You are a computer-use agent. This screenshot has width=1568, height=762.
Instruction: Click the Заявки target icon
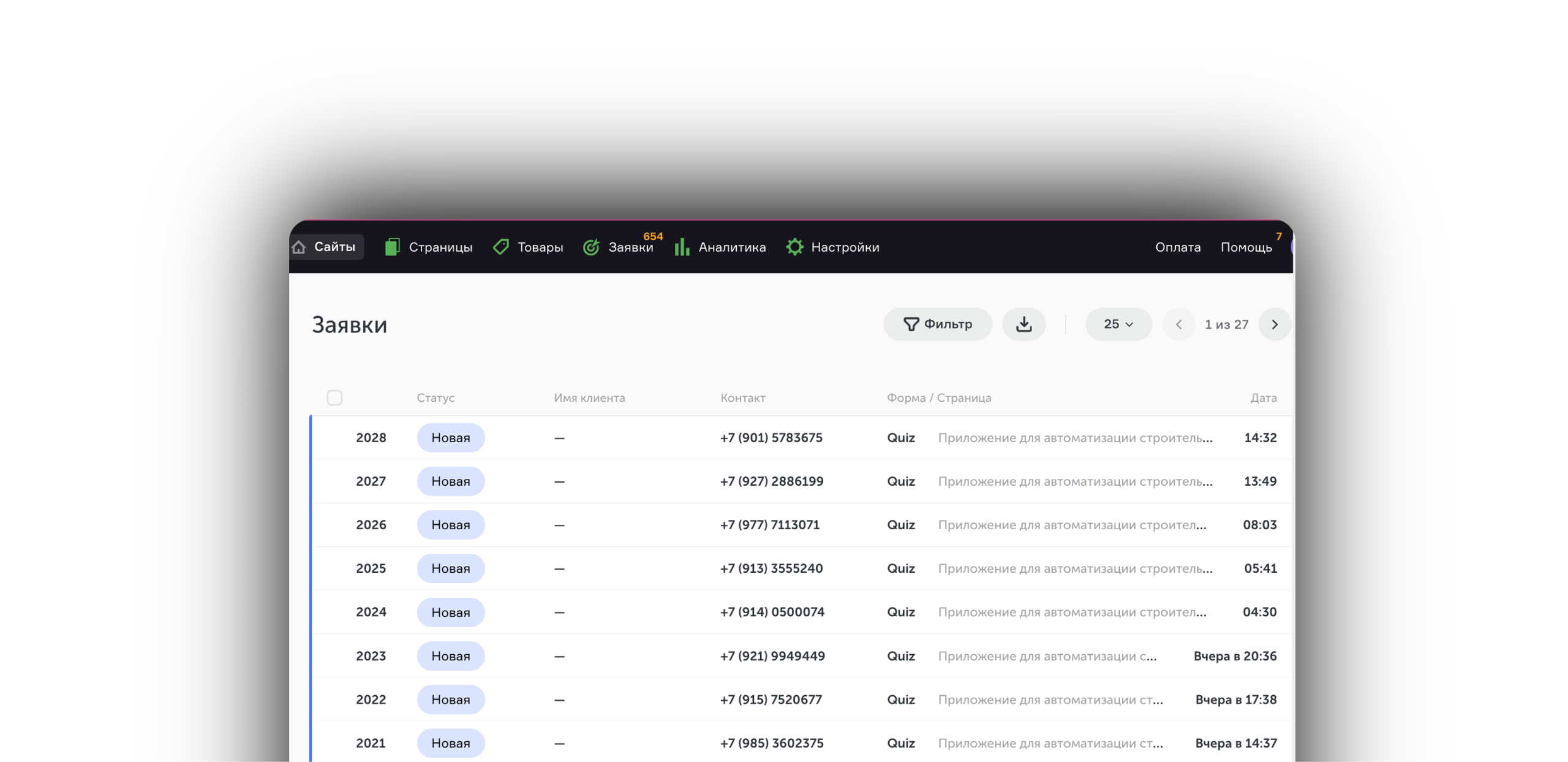(x=591, y=247)
